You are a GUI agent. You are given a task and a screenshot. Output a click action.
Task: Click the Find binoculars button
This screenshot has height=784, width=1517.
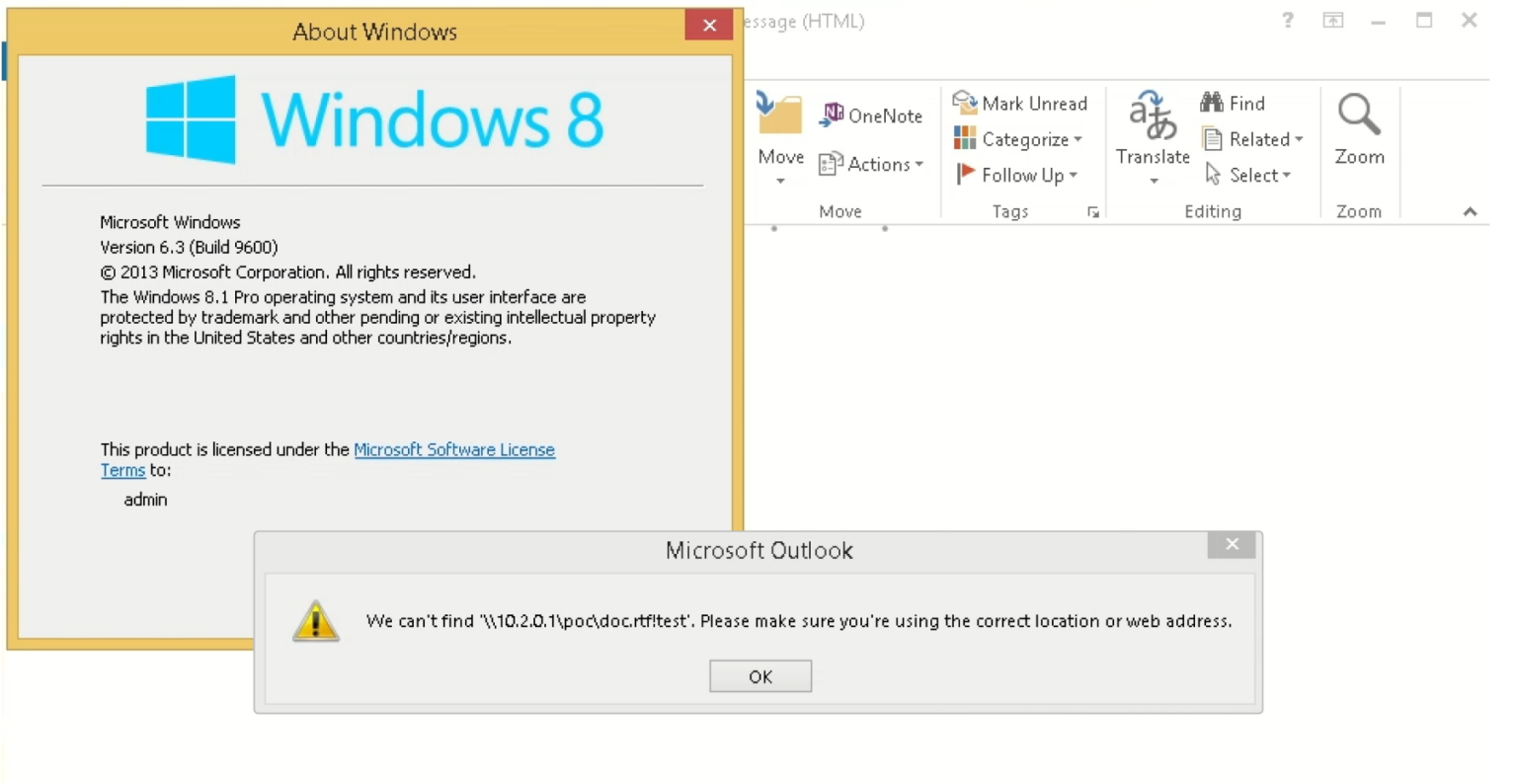pos(1233,103)
